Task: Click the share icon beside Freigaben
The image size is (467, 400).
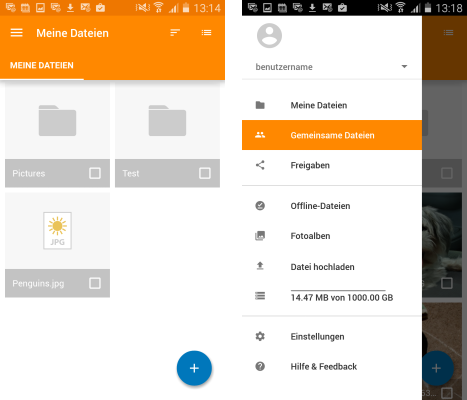Action: coord(260,165)
